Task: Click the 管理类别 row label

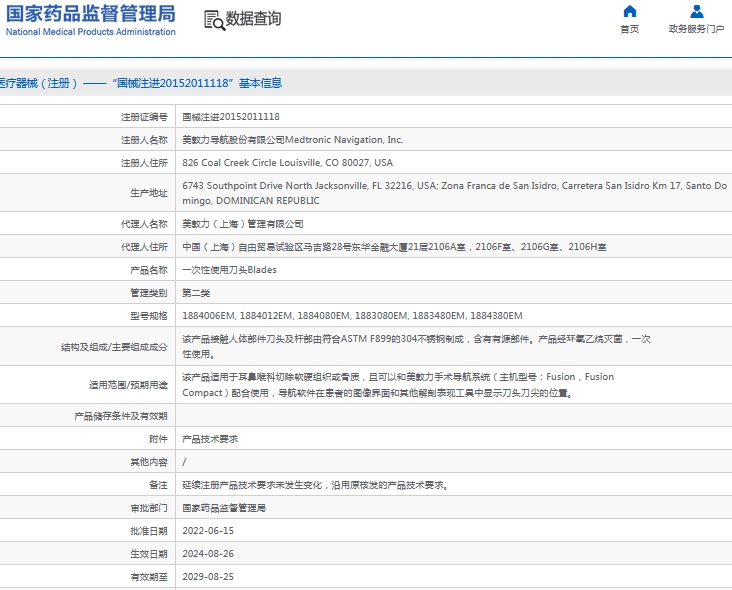Action: point(149,293)
